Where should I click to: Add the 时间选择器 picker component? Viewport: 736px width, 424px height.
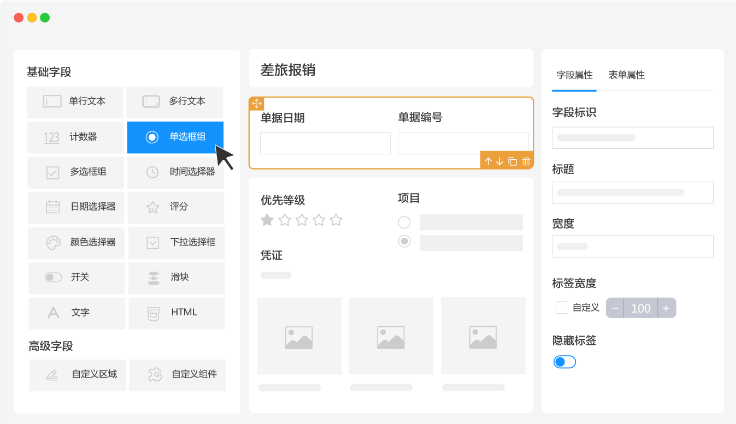[x=175, y=172]
